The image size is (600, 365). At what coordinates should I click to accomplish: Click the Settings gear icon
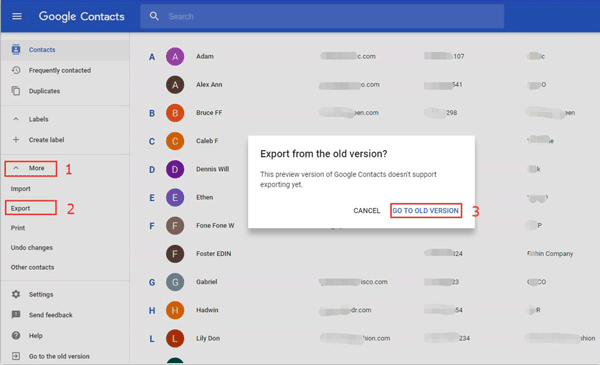coord(16,294)
